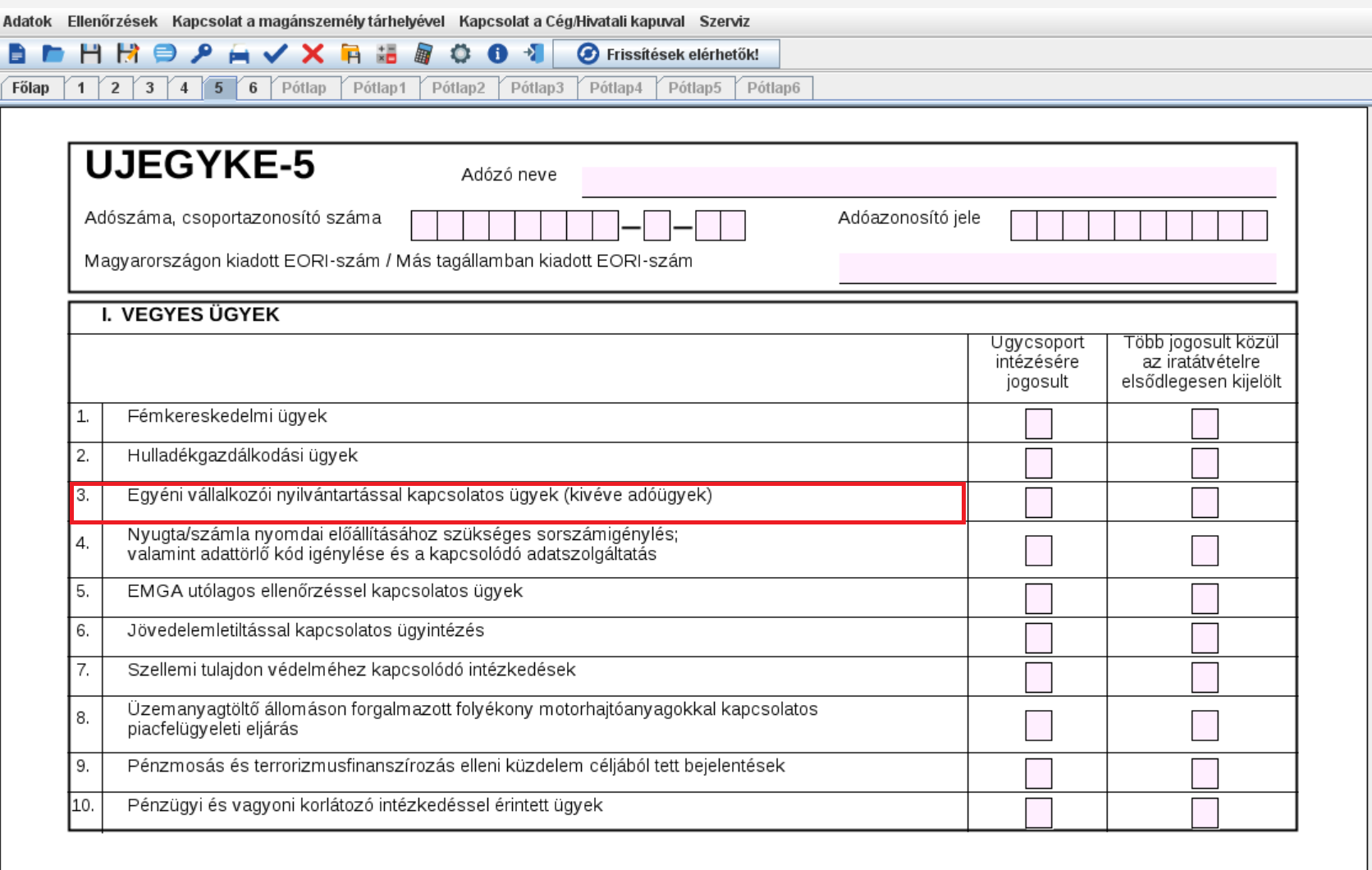The height and width of the screenshot is (870, 1372).
Task: Check the first box for Hulladékgazdálkodási ügyek
Action: pos(1038,463)
